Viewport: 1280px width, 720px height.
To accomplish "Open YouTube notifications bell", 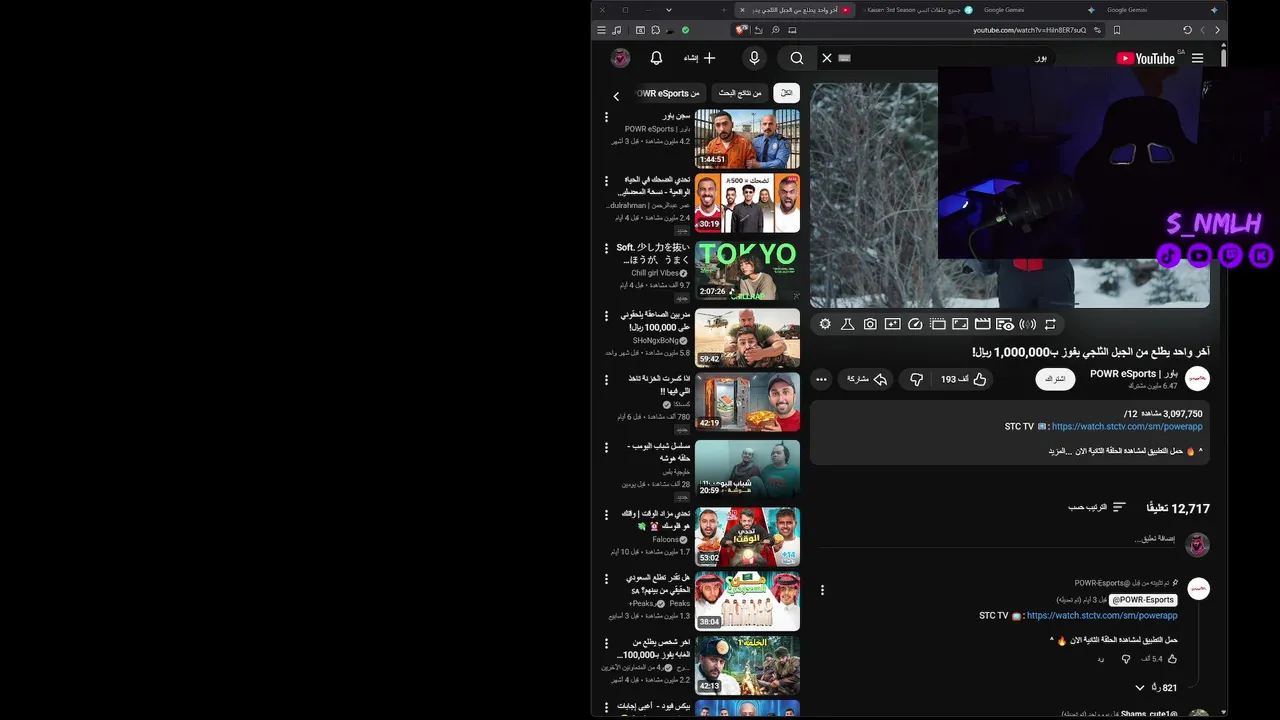I will (x=656, y=58).
